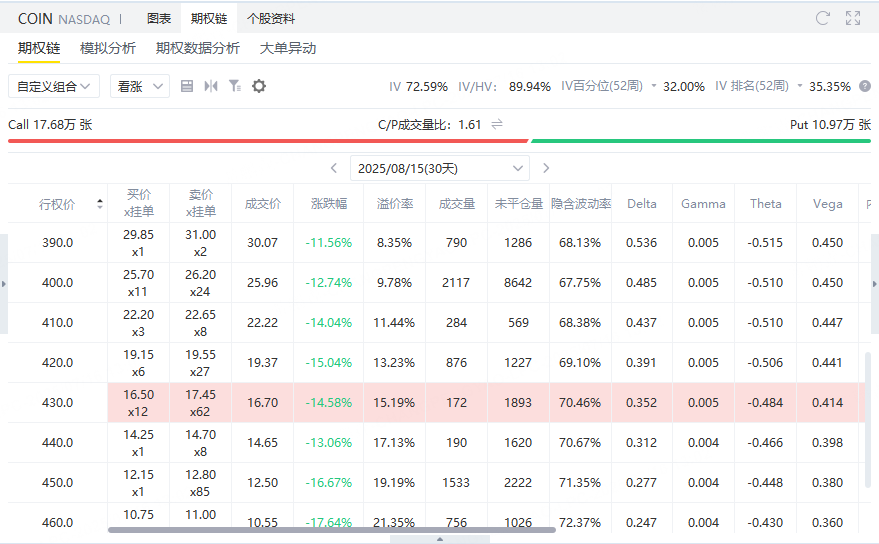Click the 买价x挂单 column header
This screenshot has height=544, width=879.
(138, 203)
